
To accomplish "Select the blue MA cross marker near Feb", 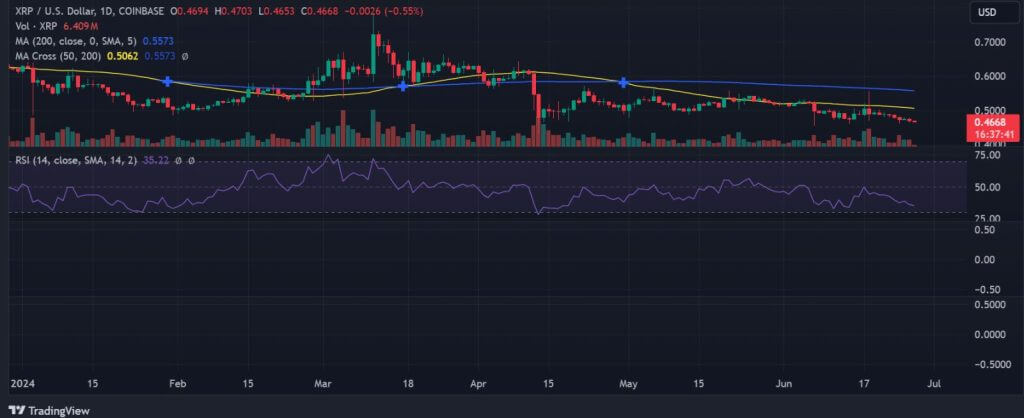I will [x=168, y=82].
